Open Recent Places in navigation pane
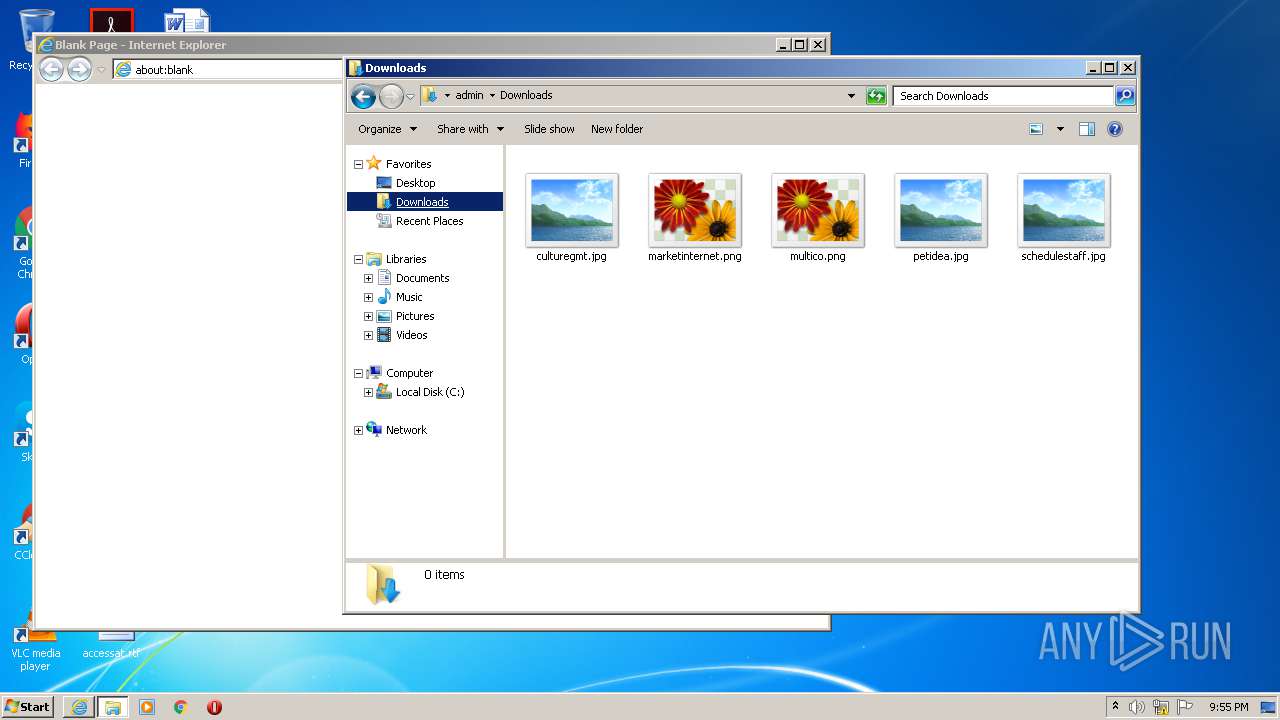The height and width of the screenshot is (720, 1280). click(429, 221)
